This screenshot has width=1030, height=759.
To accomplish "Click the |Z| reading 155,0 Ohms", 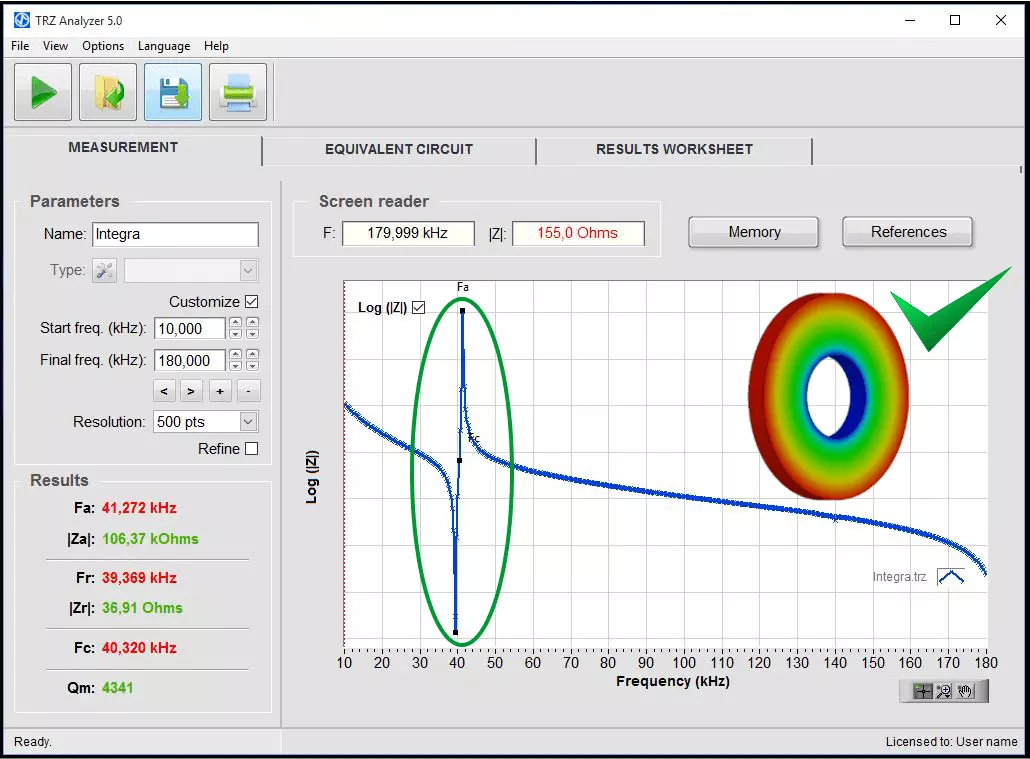I will (578, 233).
